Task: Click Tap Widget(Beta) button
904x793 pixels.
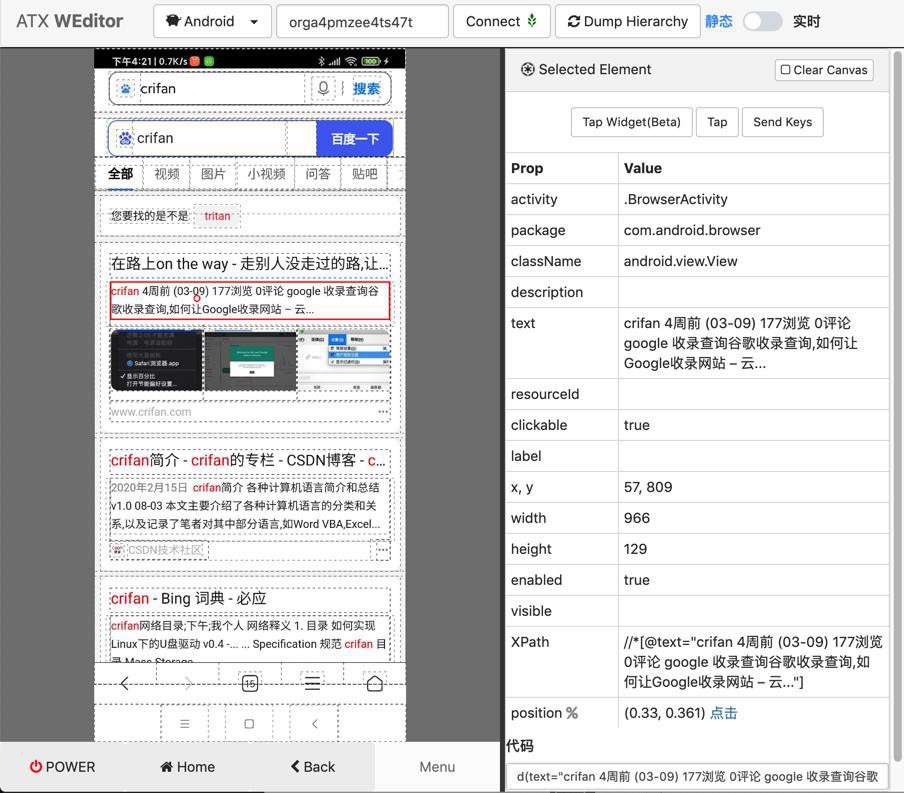Action: point(631,122)
